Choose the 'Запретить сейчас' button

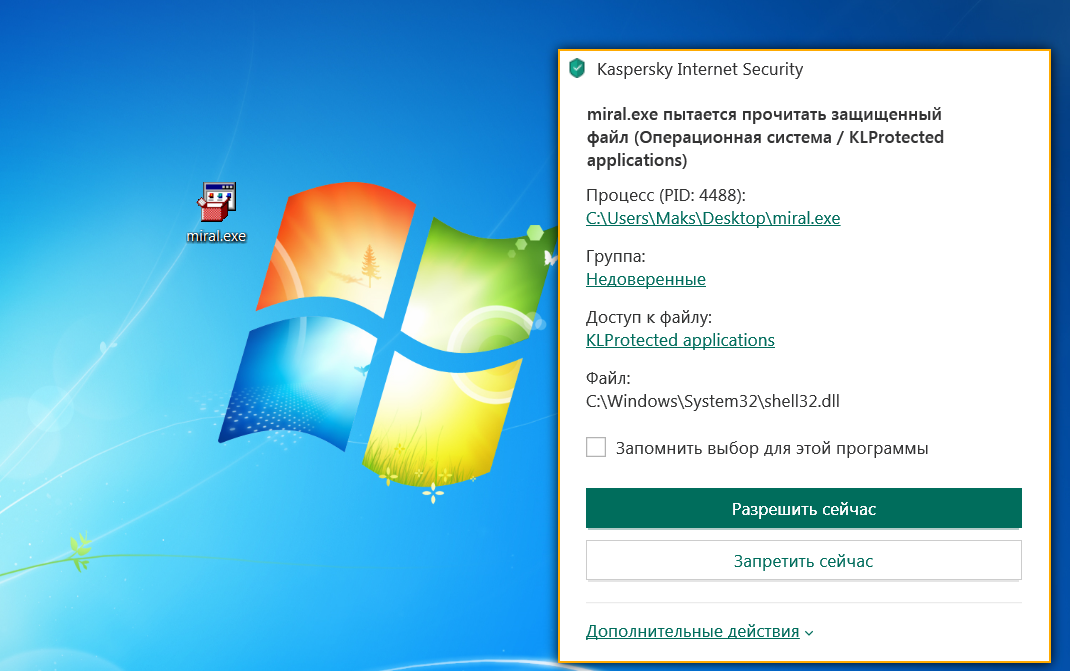pos(803,560)
